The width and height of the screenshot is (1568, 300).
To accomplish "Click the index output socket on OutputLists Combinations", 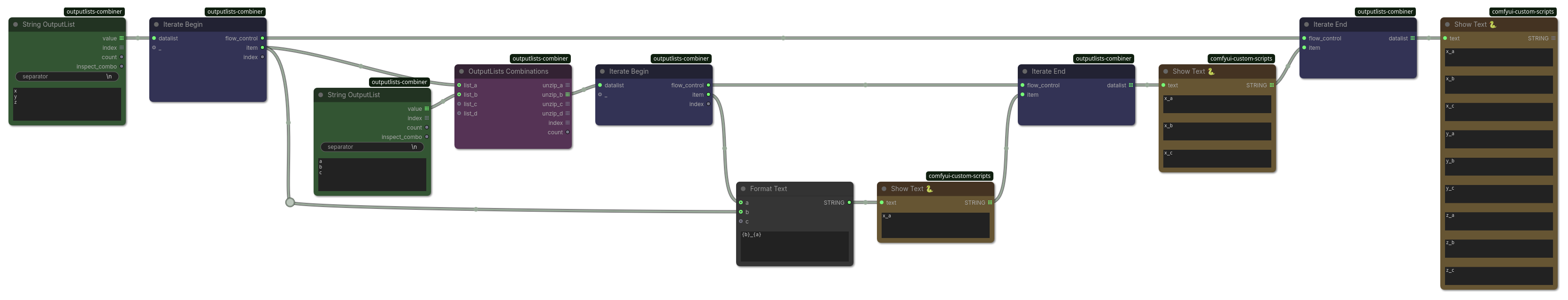I will coord(567,123).
